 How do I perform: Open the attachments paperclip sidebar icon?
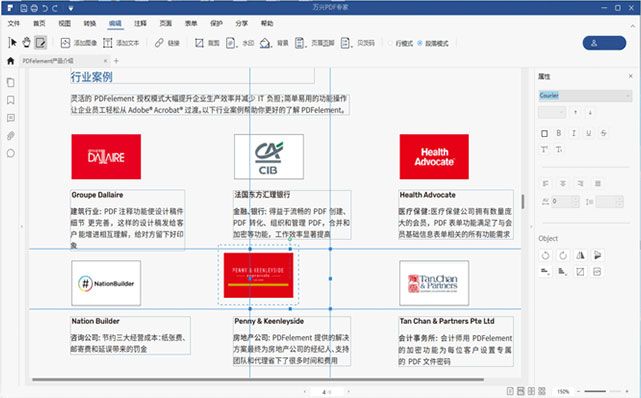coord(11,136)
